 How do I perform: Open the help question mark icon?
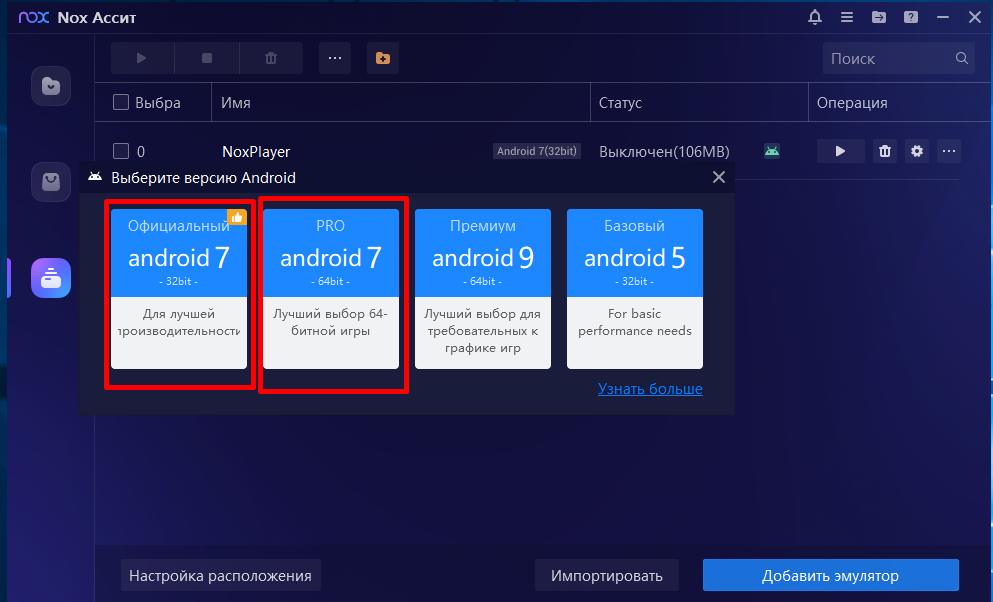pos(911,17)
